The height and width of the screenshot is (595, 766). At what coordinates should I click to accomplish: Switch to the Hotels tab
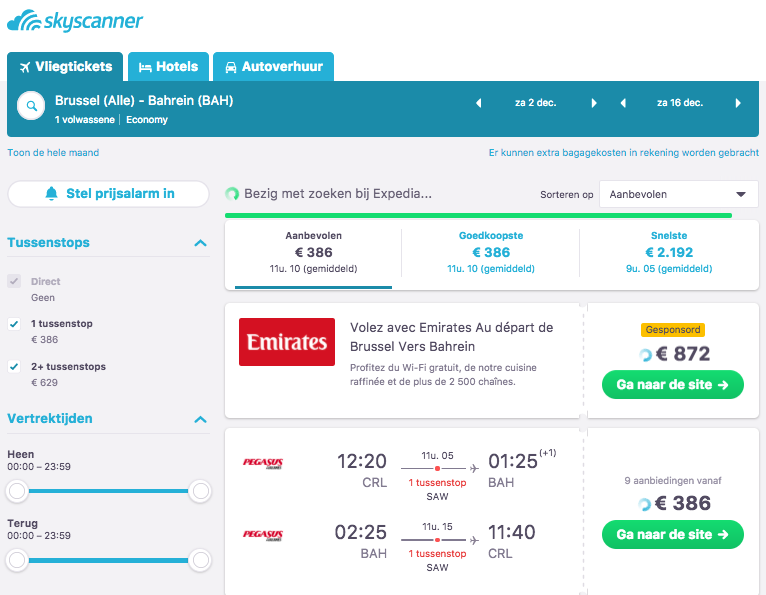tap(169, 66)
